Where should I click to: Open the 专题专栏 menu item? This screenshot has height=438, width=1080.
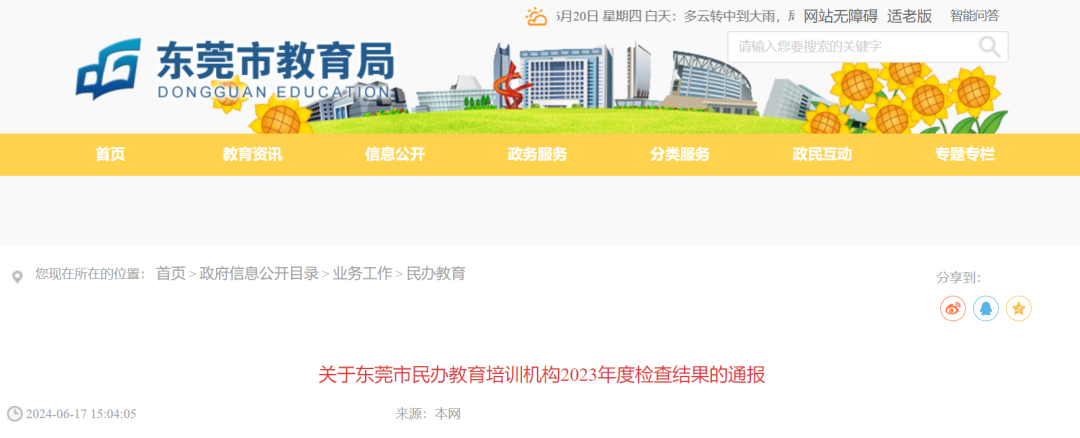(x=965, y=154)
